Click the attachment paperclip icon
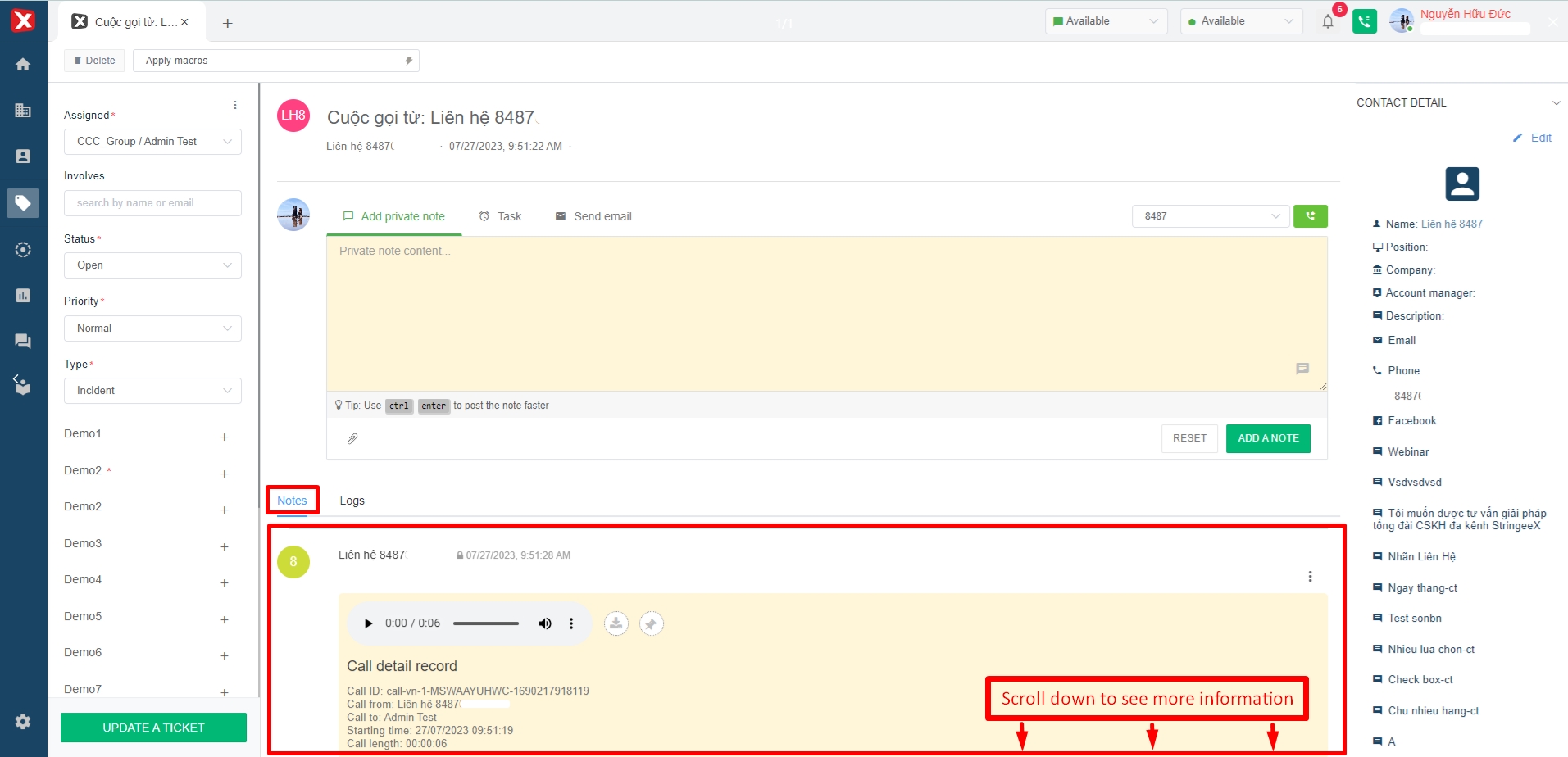1568x757 pixels. pos(352,439)
